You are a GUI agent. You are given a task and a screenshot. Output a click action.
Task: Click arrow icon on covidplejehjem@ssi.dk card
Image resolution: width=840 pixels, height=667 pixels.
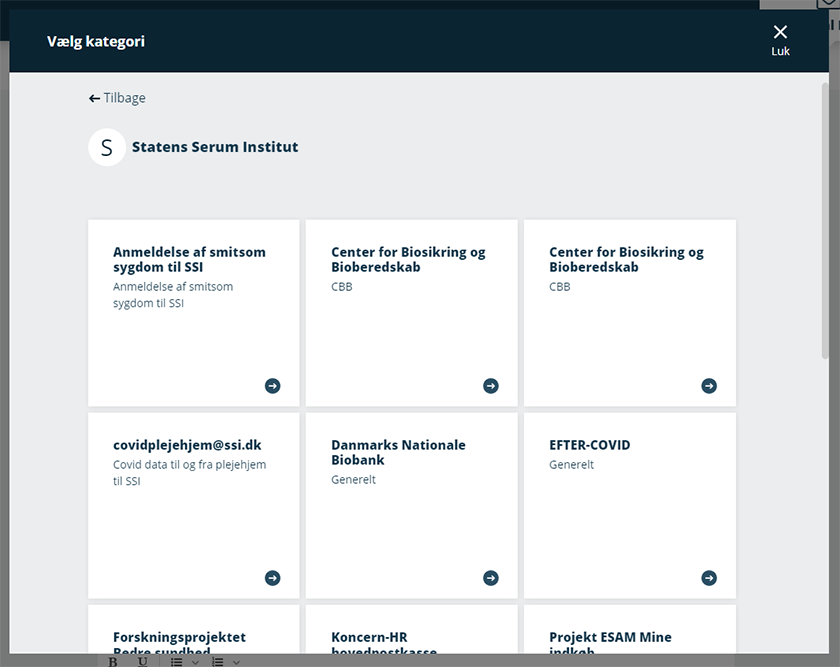pos(272,578)
